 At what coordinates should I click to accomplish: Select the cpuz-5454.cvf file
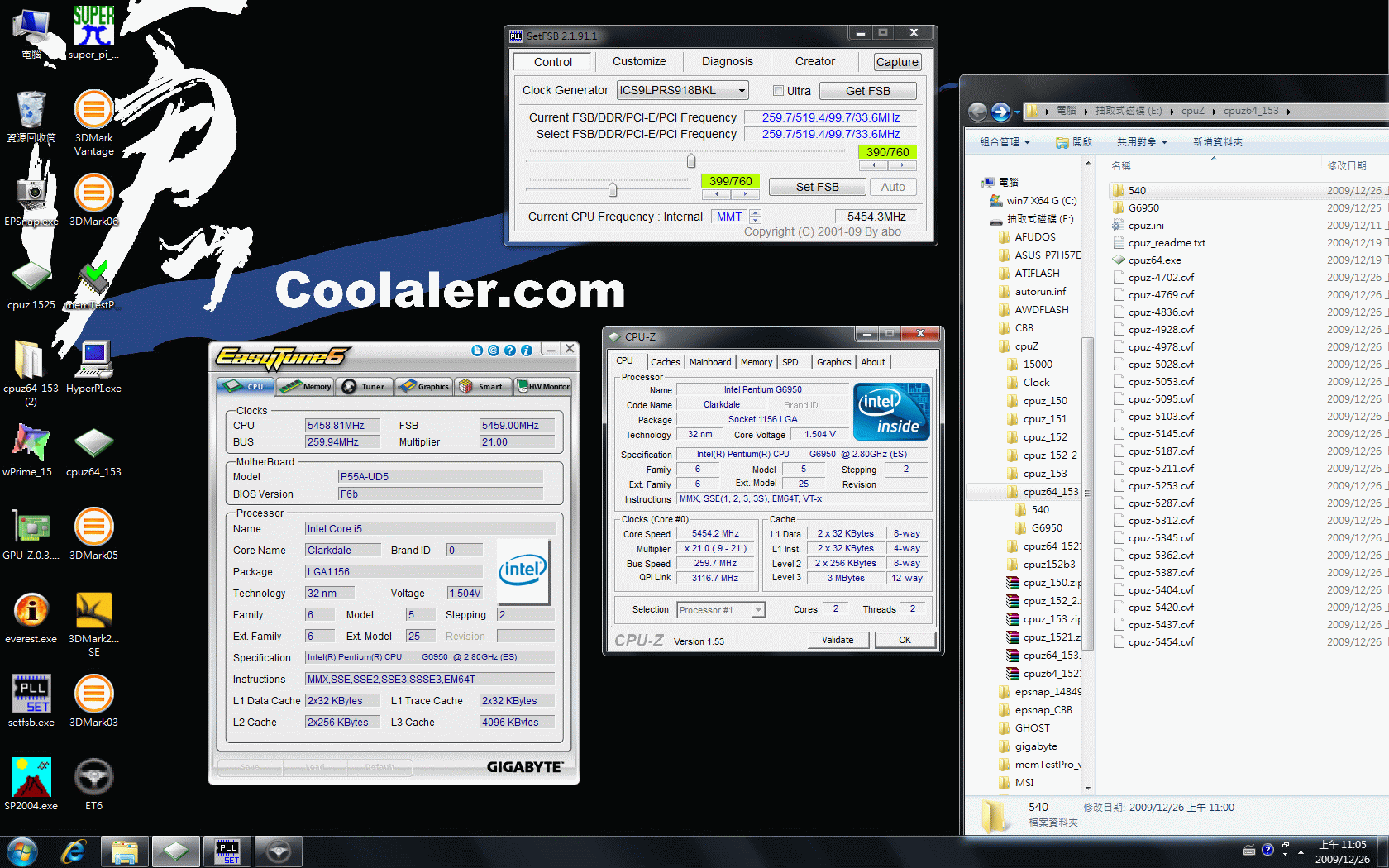click(x=1161, y=642)
